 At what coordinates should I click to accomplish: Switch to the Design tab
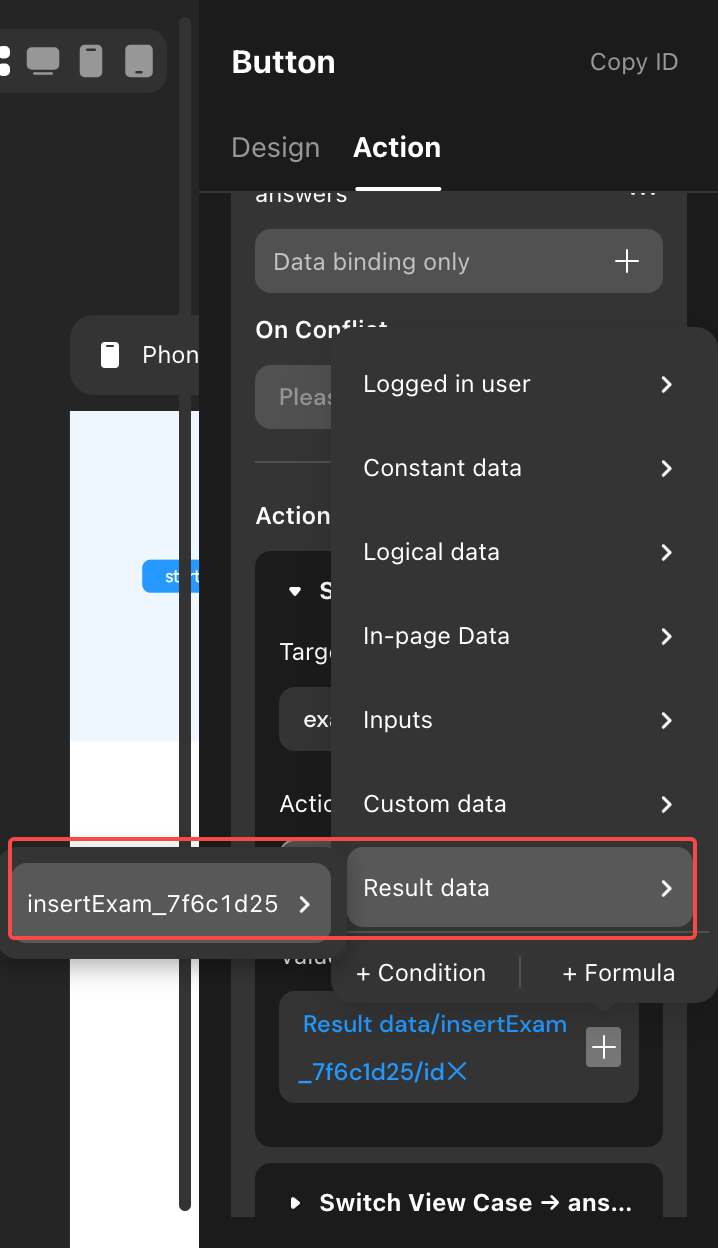coord(276,147)
